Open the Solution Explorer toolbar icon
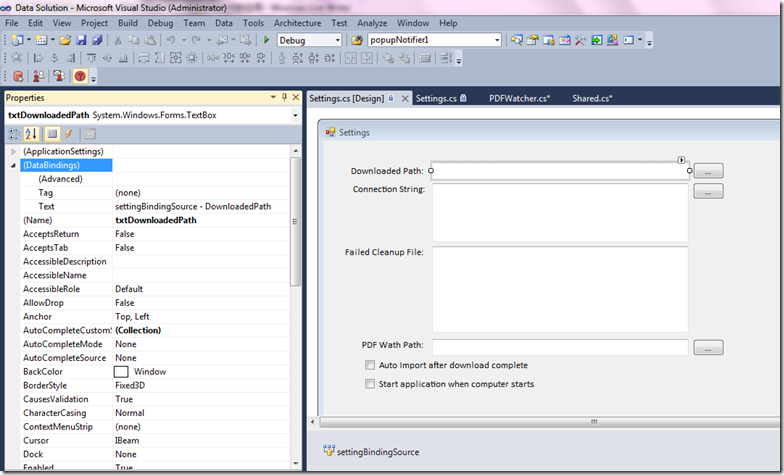The width and height of the screenshot is (784, 475). click(516, 40)
